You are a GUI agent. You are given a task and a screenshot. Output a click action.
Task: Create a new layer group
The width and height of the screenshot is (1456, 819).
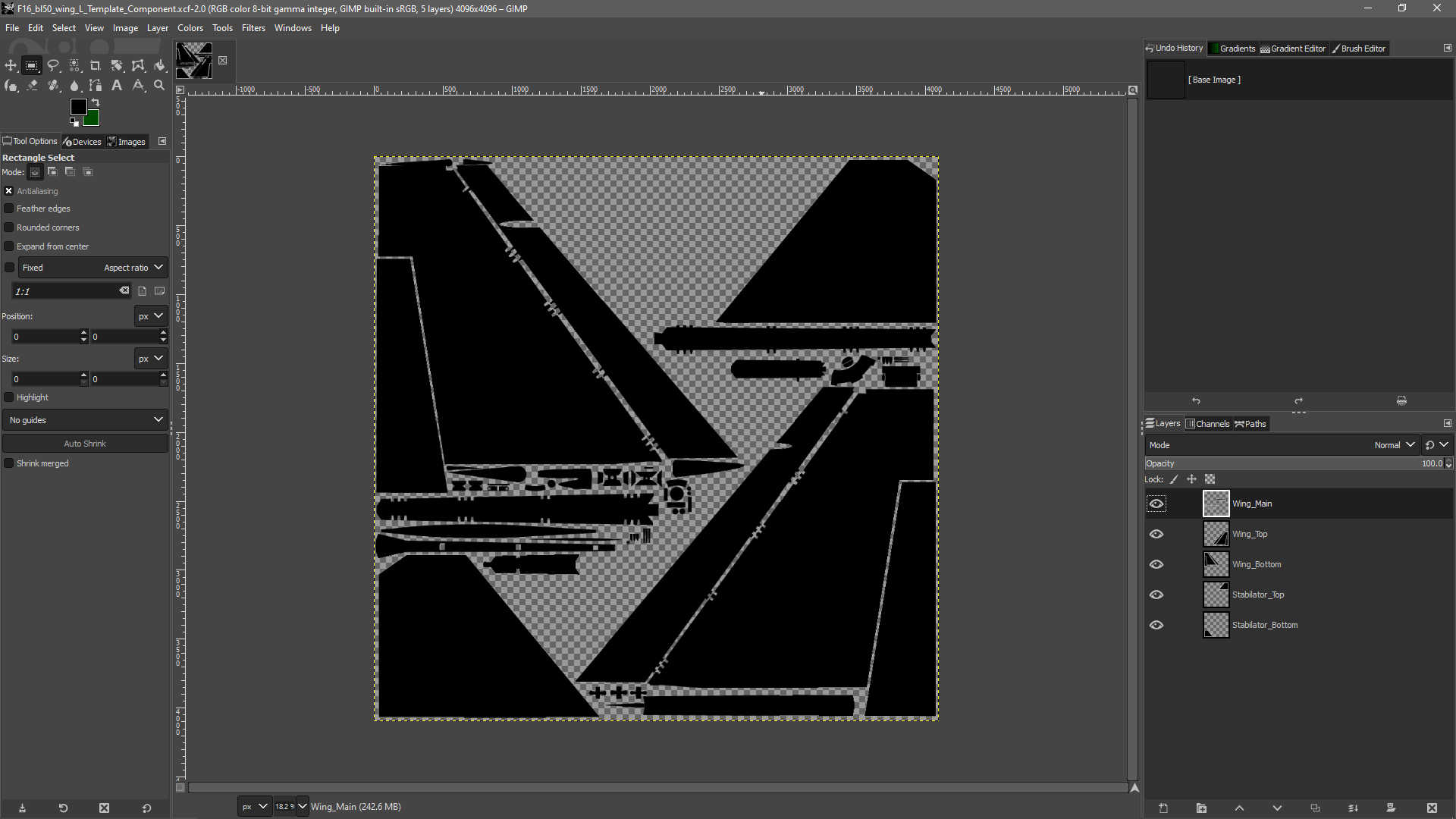pyautogui.click(x=1201, y=808)
